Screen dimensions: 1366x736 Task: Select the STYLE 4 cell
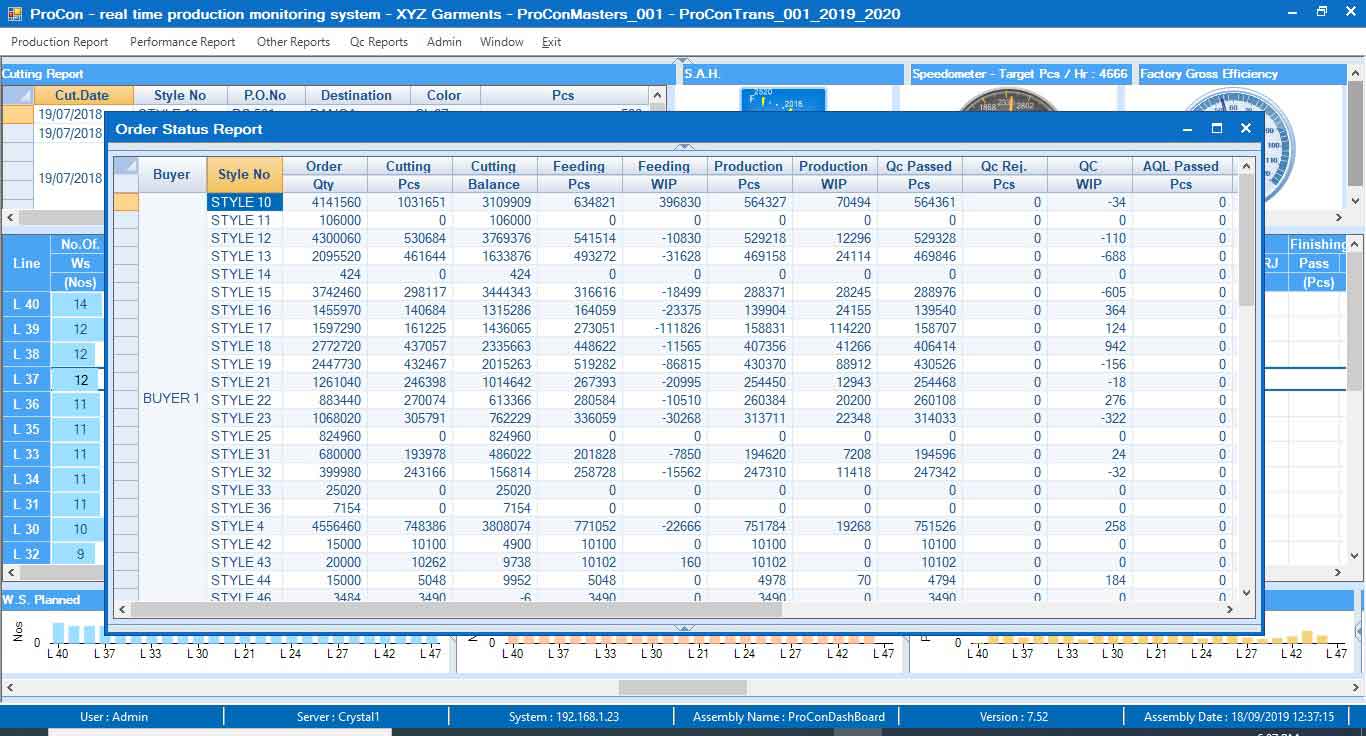[245, 526]
